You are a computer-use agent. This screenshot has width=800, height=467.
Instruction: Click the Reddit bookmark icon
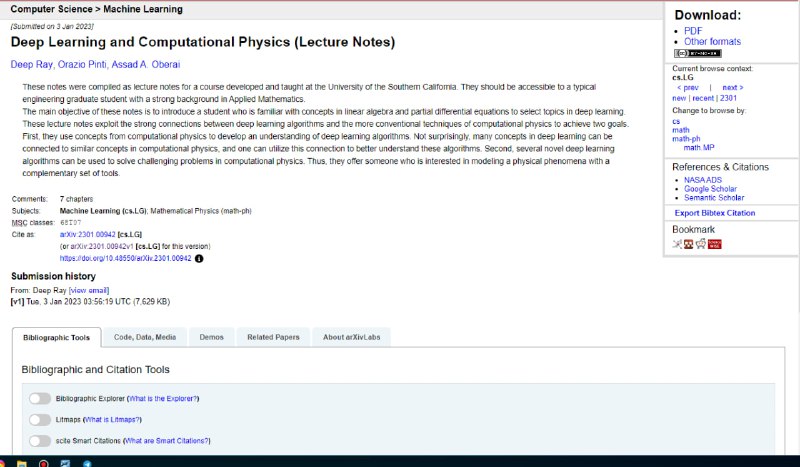pos(701,243)
